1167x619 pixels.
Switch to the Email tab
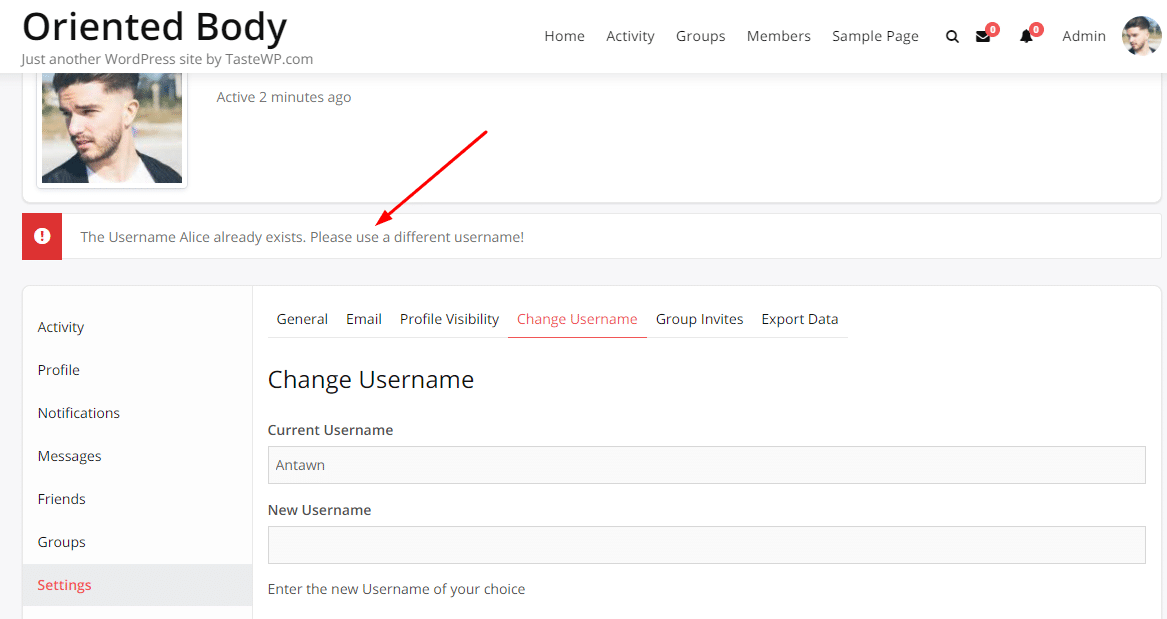pyautogui.click(x=363, y=318)
